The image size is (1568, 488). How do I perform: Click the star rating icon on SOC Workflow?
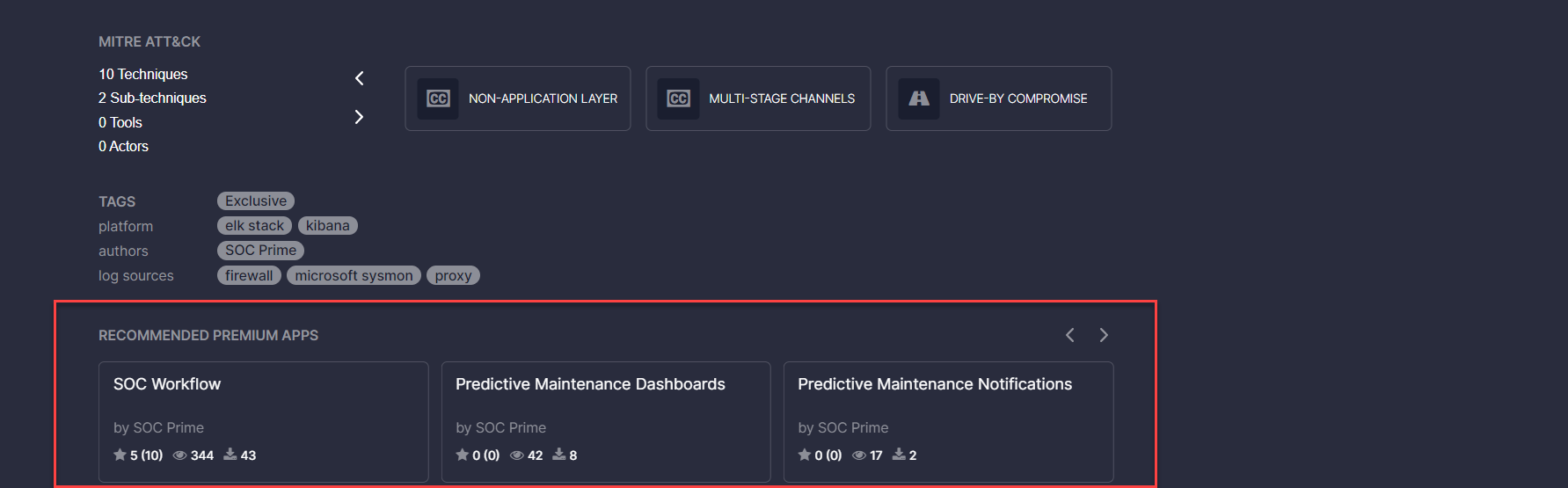pyautogui.click(x=120, y=455)
